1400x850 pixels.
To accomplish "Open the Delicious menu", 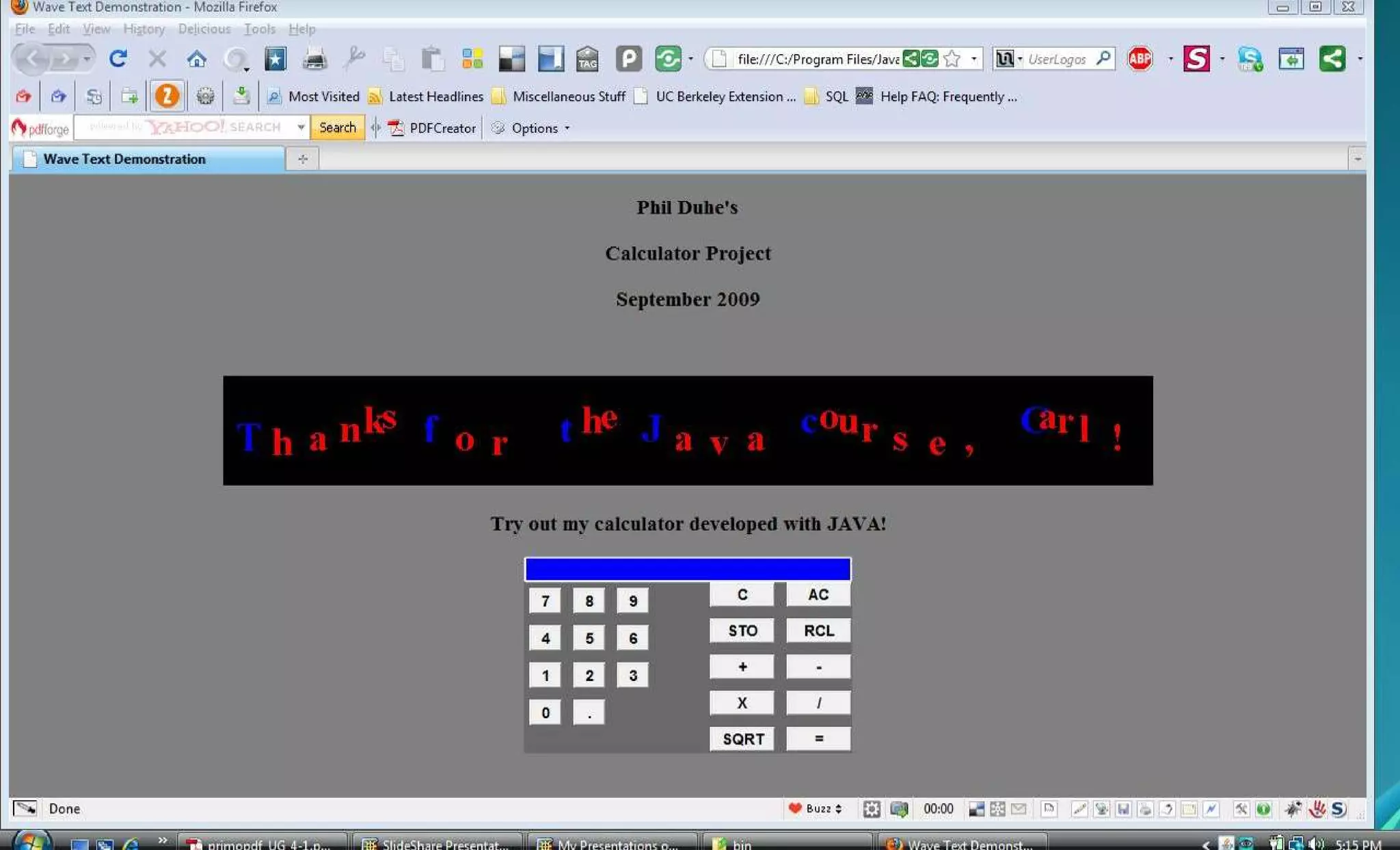I will 204,29.
